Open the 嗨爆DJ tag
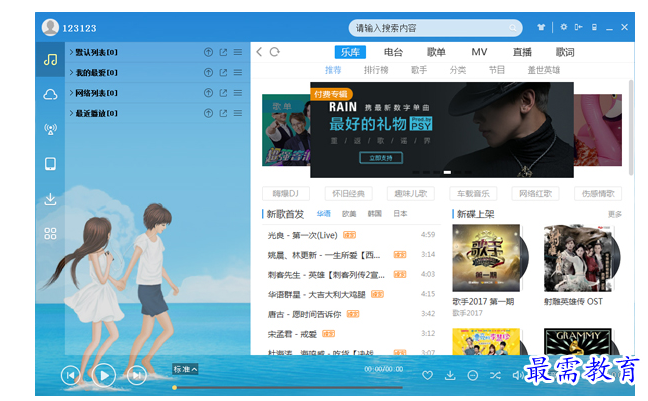Image resolution: width=648 pixels, height=401 pixels. point(286,193)
